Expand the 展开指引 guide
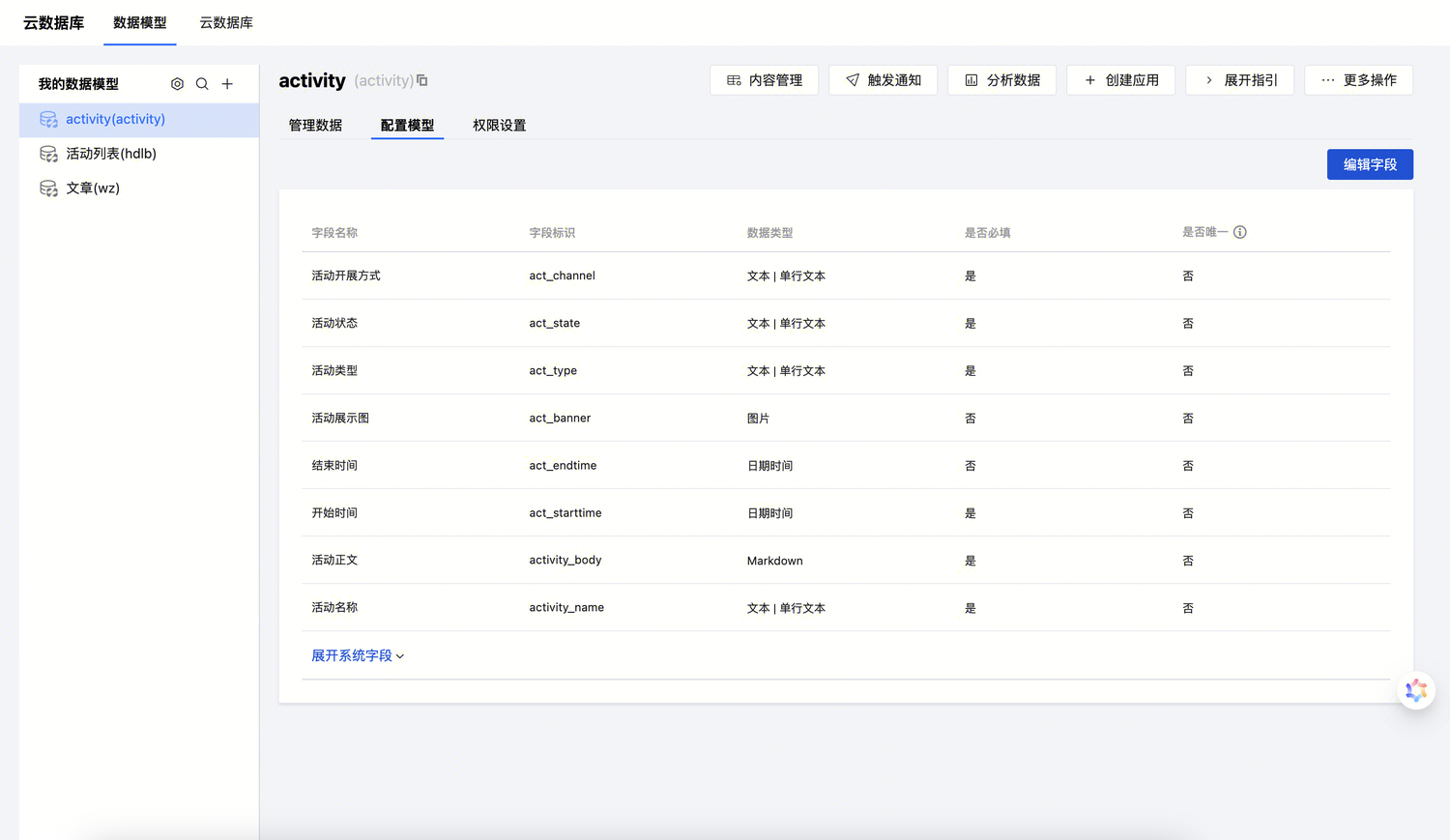This screenshot has width=1450, height=840. [1240, 80]
